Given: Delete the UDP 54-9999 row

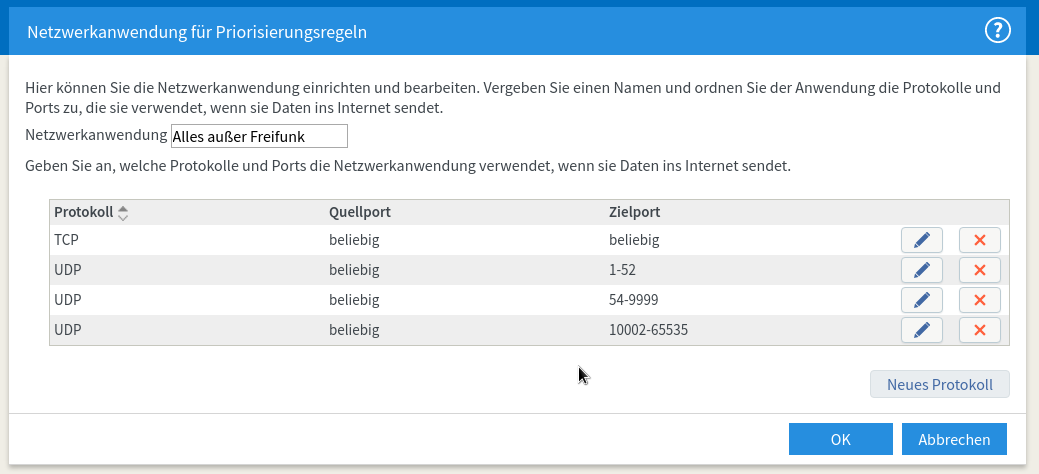Looking at the screenshot, I should coord(979,300).
